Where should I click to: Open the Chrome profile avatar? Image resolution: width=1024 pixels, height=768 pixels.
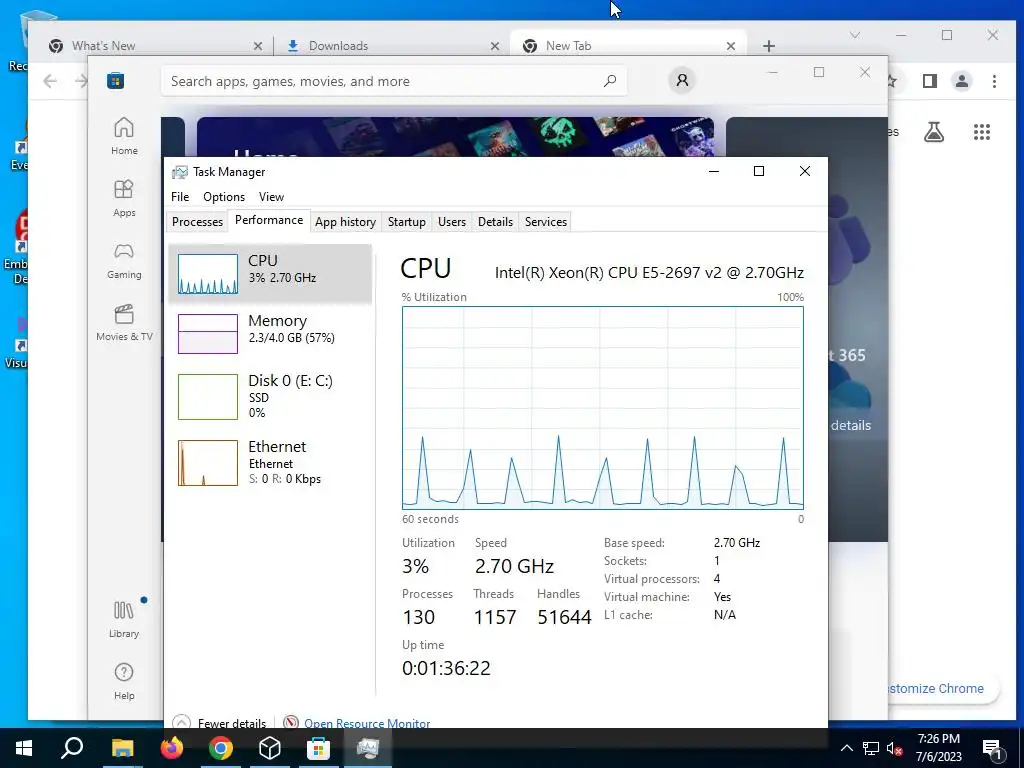tap(962, 81)
